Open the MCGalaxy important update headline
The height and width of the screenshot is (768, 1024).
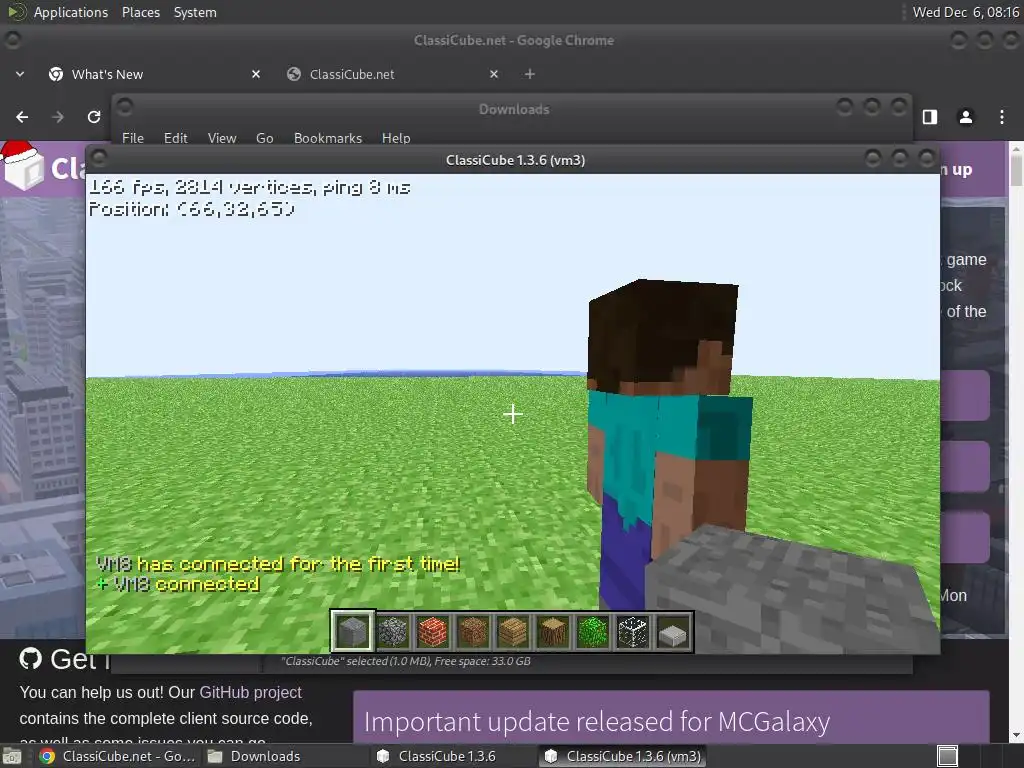point(597,722)
